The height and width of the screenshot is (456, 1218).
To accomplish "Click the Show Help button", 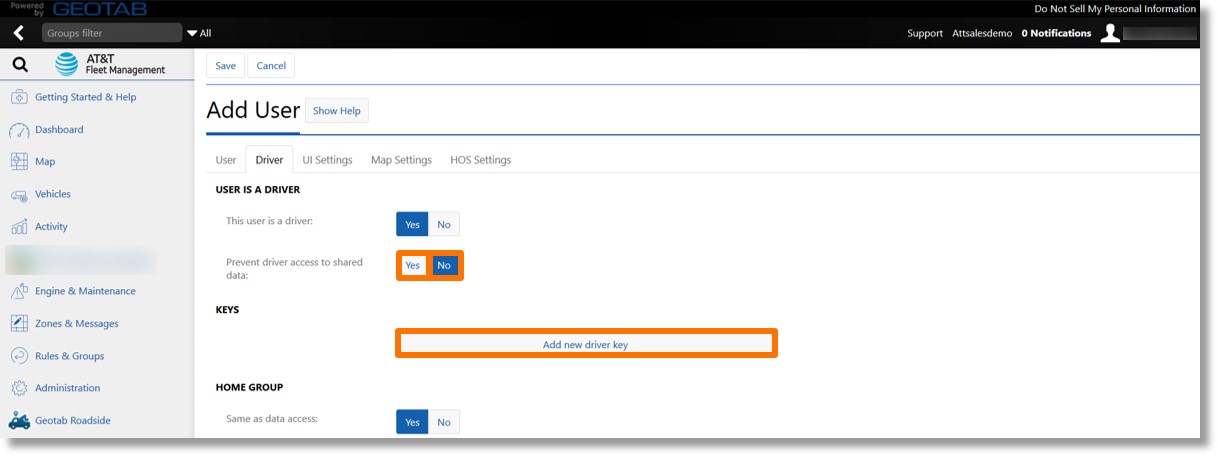I will (337, 111).
